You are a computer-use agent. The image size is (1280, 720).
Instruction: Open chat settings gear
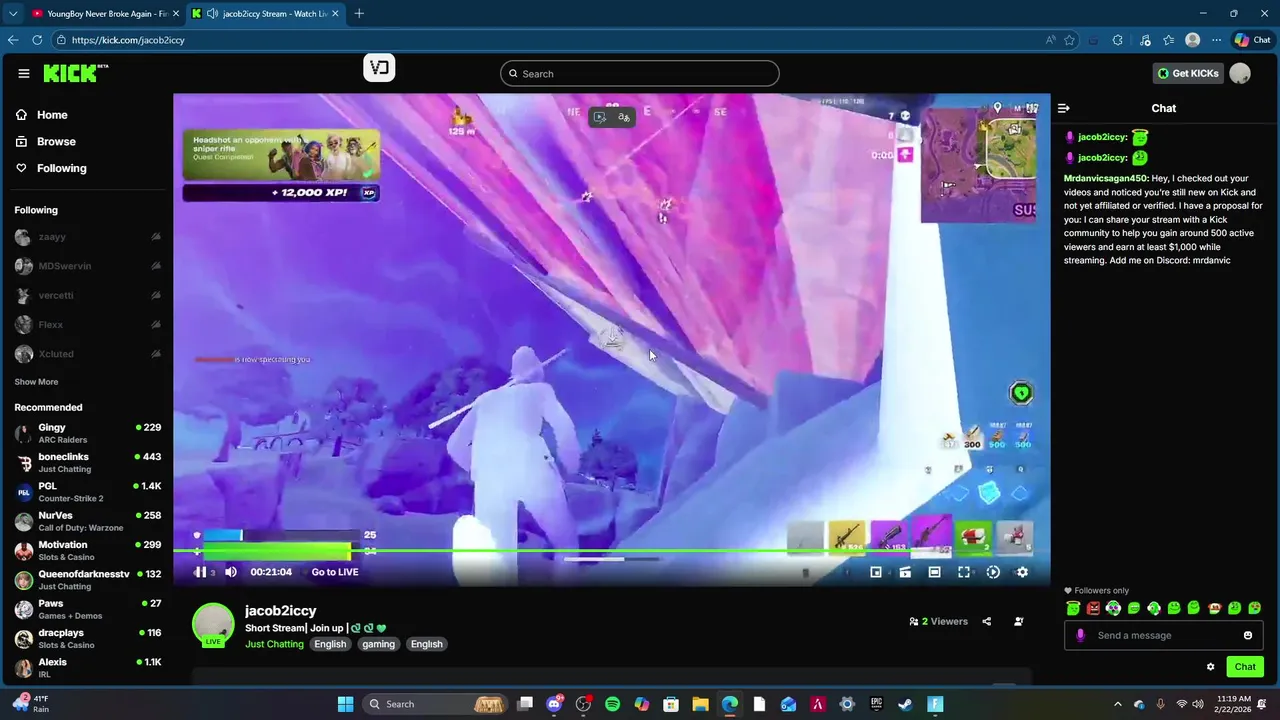(1210, 667)
